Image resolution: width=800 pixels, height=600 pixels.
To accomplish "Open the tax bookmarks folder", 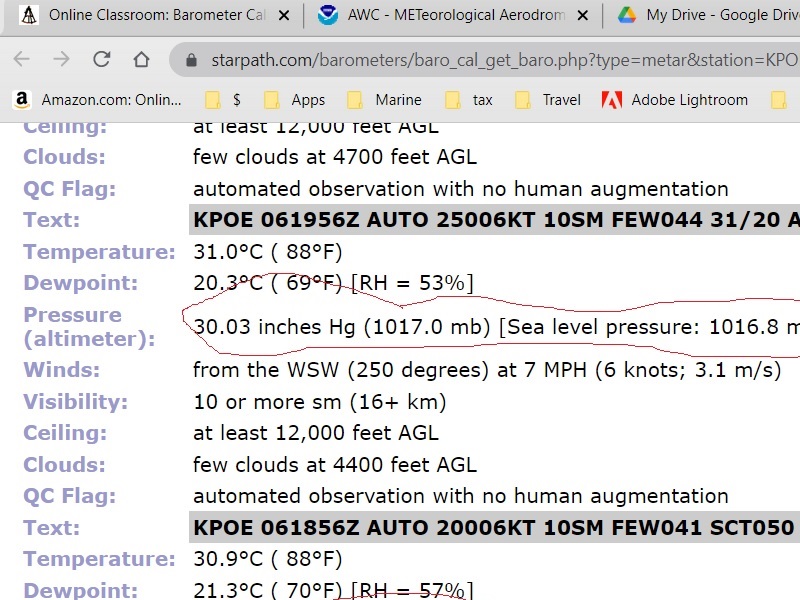I will (x=468, y=99).
